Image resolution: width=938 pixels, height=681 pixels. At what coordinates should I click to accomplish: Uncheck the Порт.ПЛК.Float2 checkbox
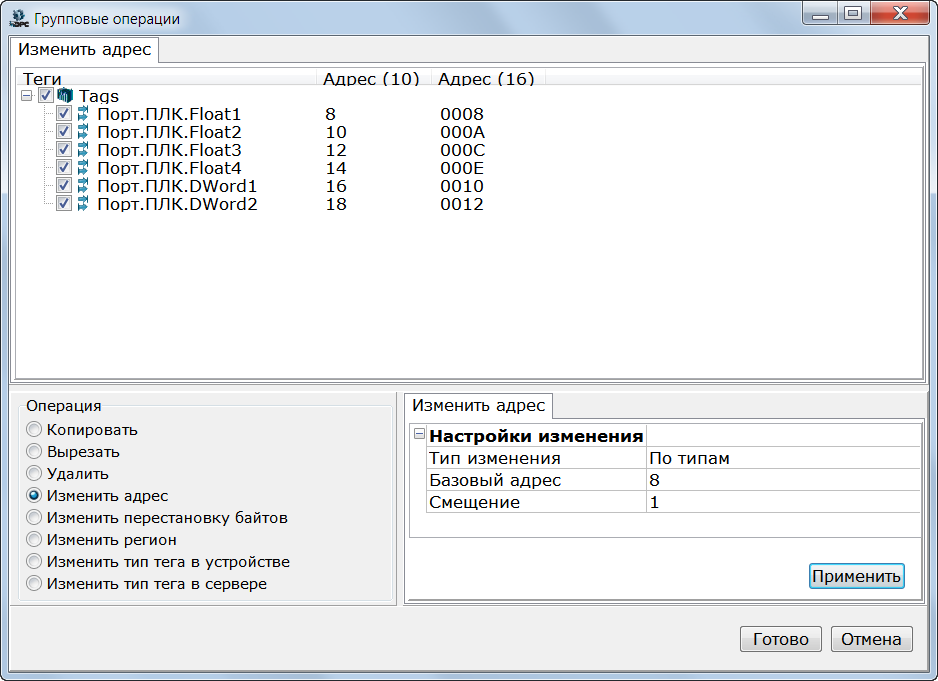click(64, 133)
